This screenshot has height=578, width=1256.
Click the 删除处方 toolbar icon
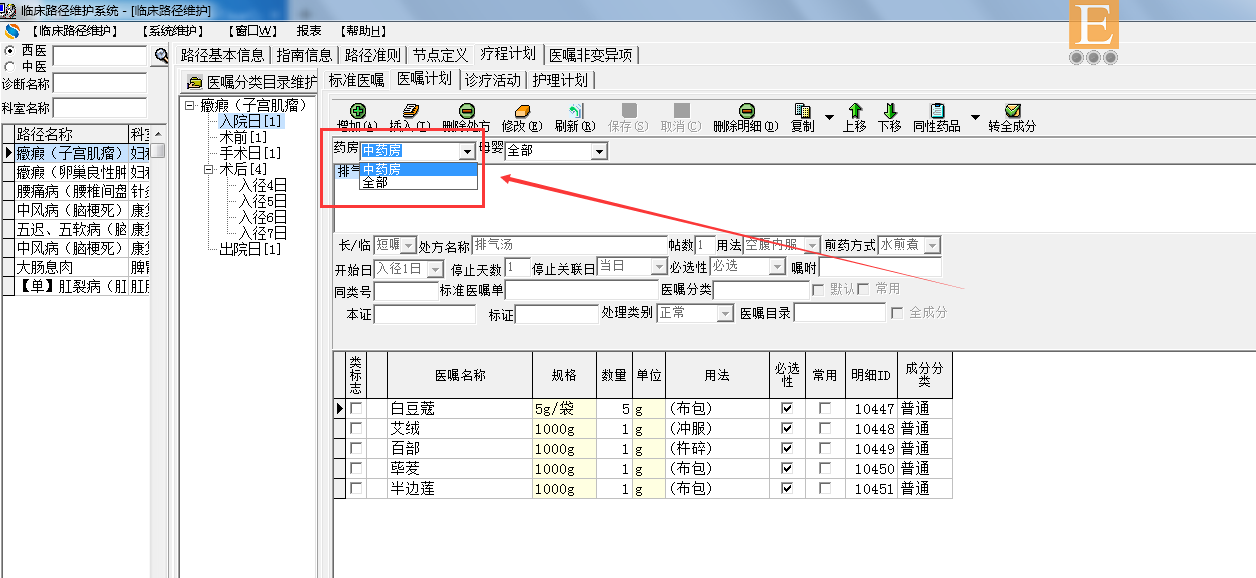click(x=467, y=111)
